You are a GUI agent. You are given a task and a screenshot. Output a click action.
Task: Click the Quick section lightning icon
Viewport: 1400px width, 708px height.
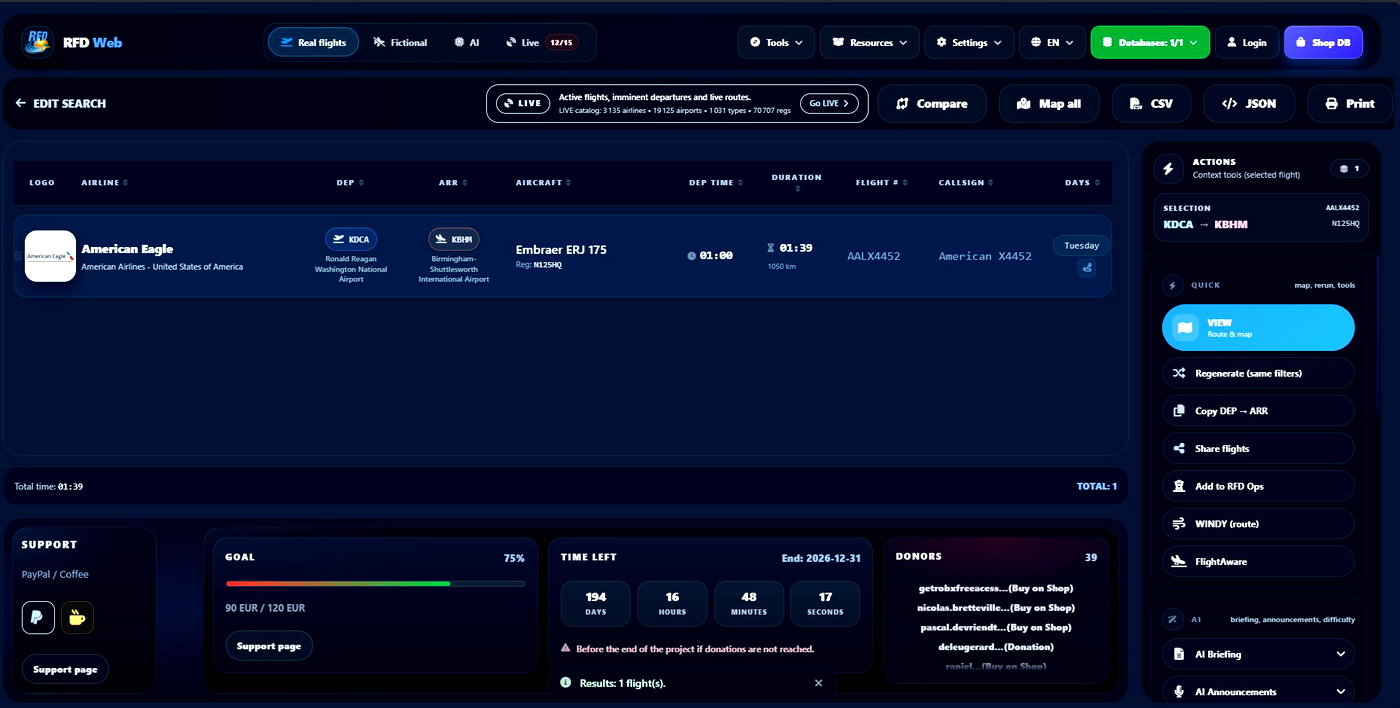[1174, 285]
